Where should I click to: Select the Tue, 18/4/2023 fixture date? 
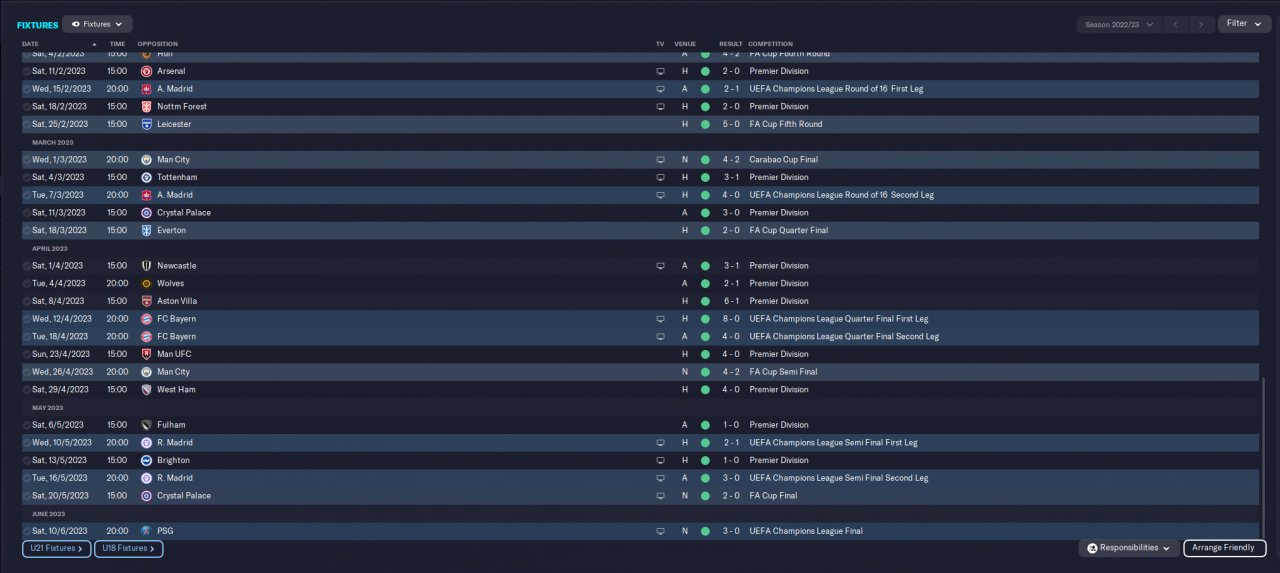61,336
